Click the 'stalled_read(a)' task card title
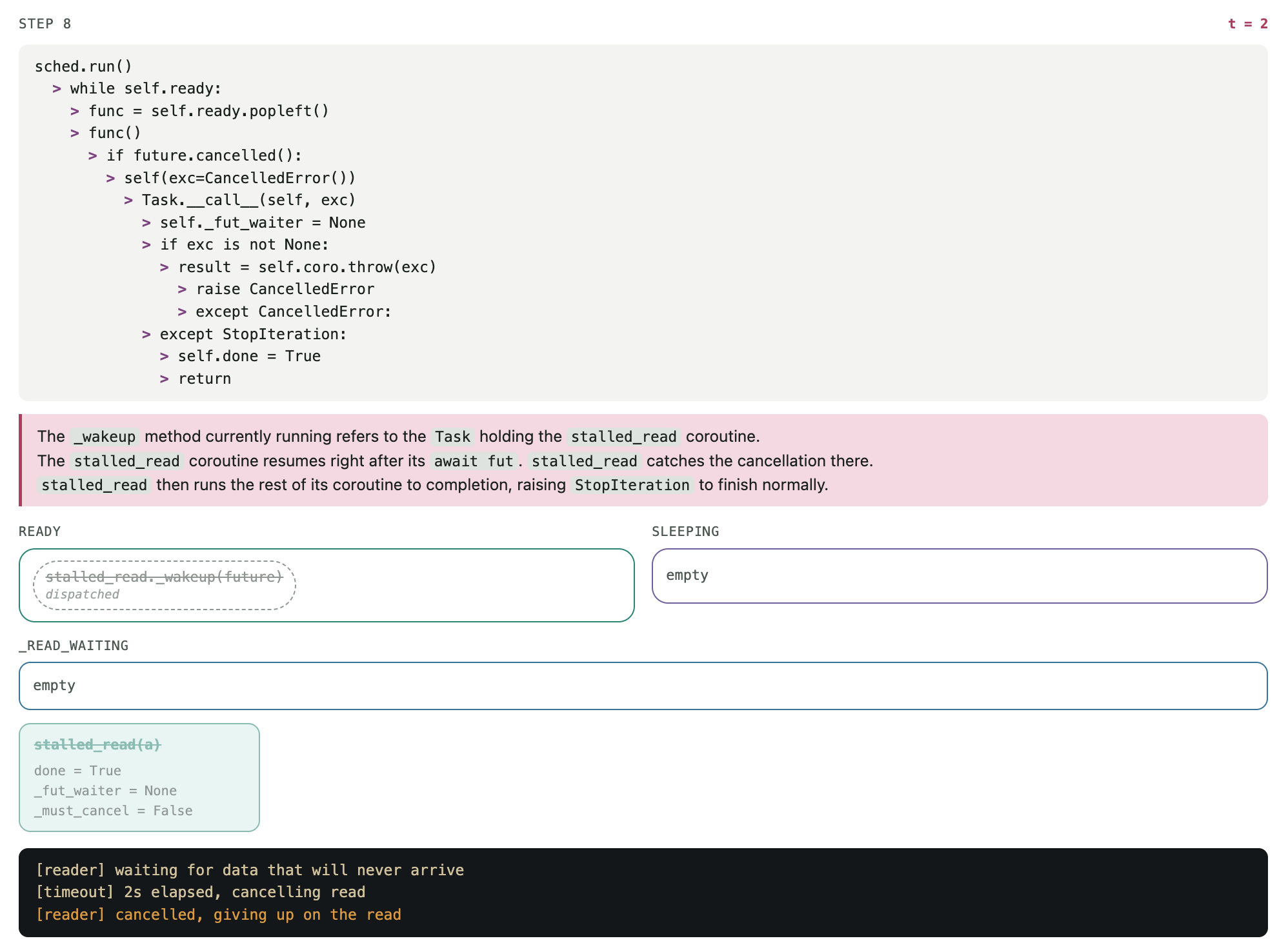 97,744
